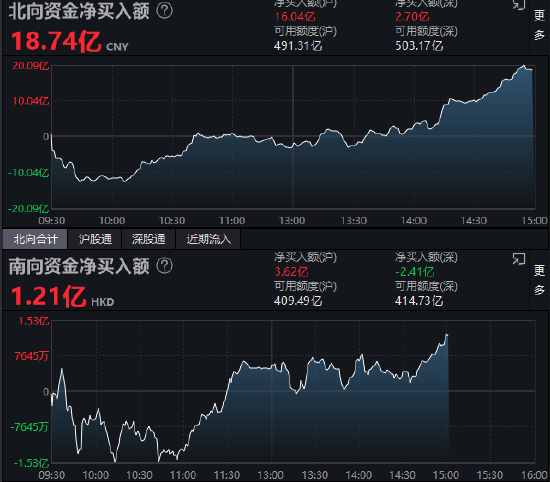Switch to the 深股通 tab
The width and height of the screenshot is (550, 482).
tap(148, 239)
